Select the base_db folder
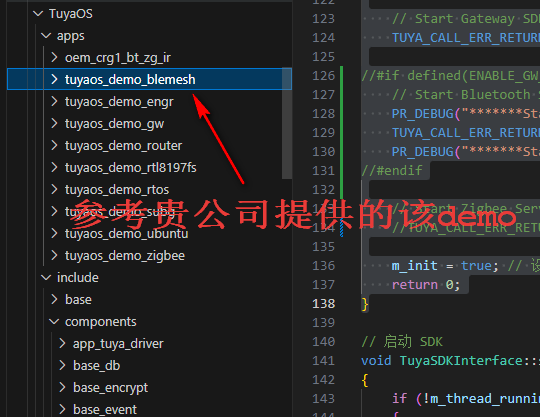Image resolution: width=540 pixels, height=417 pixels. coord(96,366)
